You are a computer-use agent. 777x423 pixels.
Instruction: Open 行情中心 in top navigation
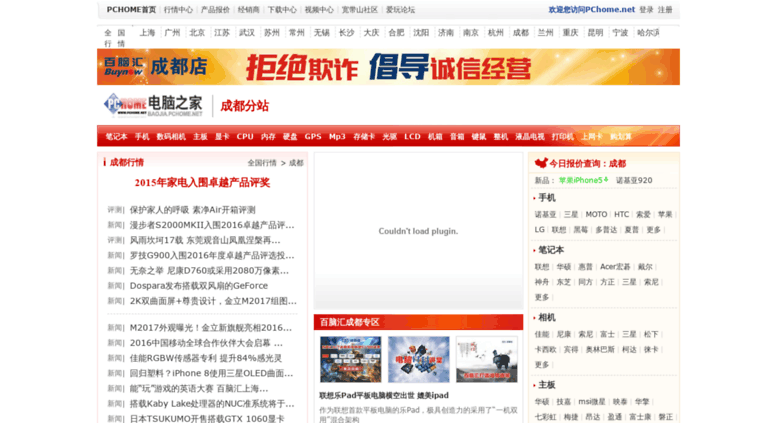[x=178, y=9]
